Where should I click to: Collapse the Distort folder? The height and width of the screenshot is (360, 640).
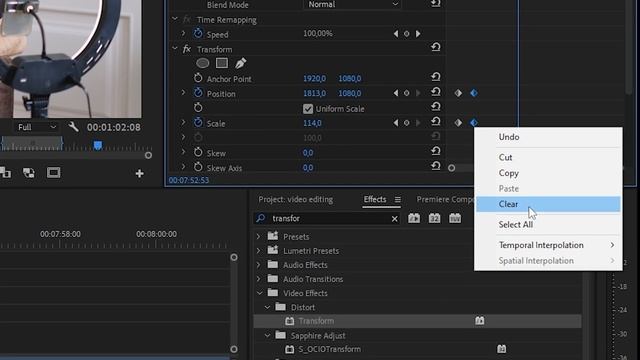pos(267,307)
